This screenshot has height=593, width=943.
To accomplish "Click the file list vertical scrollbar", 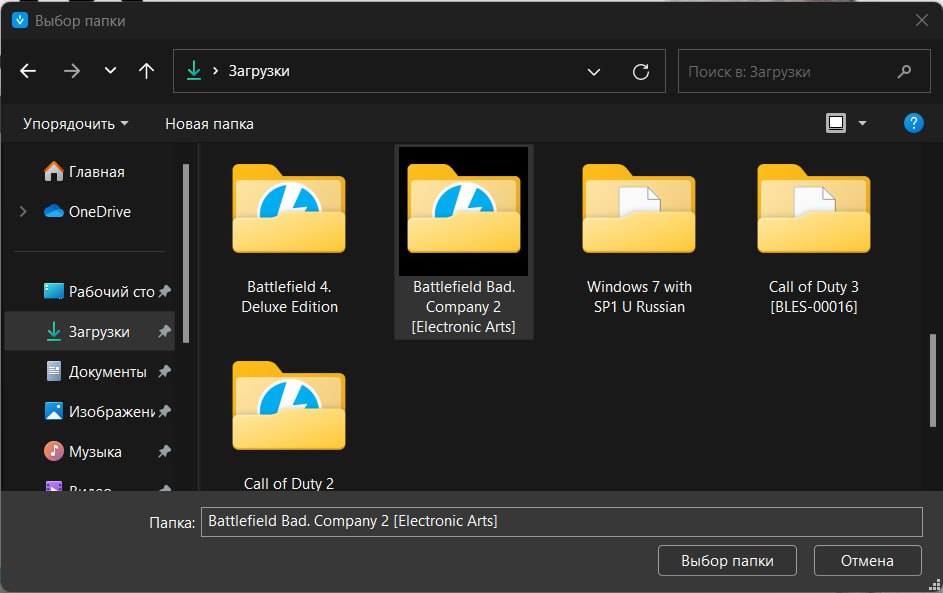I will (x=934, y=380).
